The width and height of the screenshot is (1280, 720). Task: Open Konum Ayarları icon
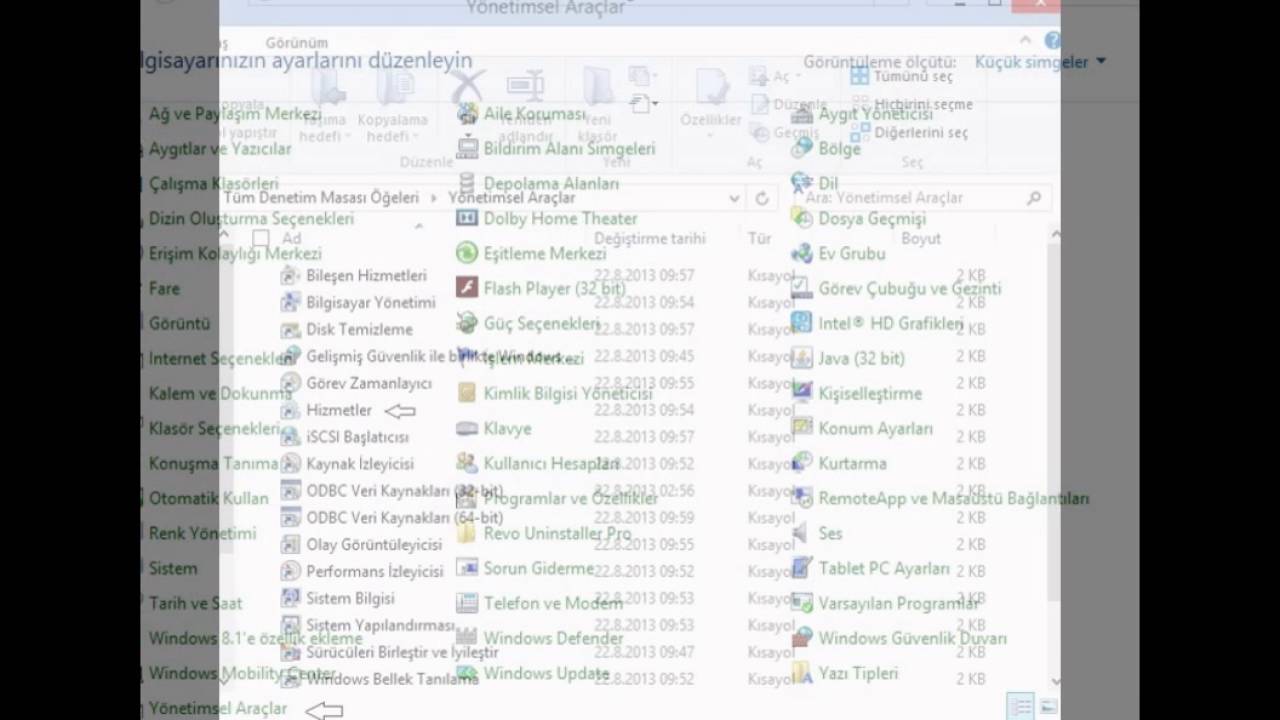[x=801, y=428]
